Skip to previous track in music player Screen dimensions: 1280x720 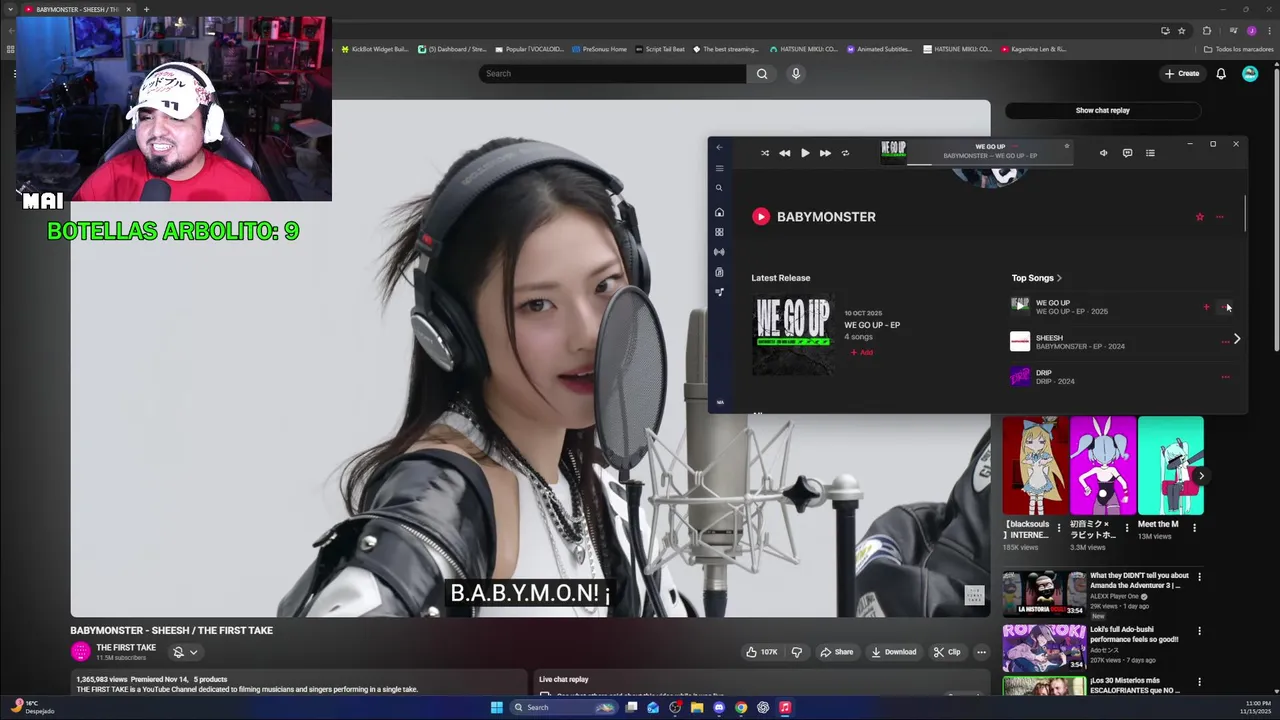(784, 153)
